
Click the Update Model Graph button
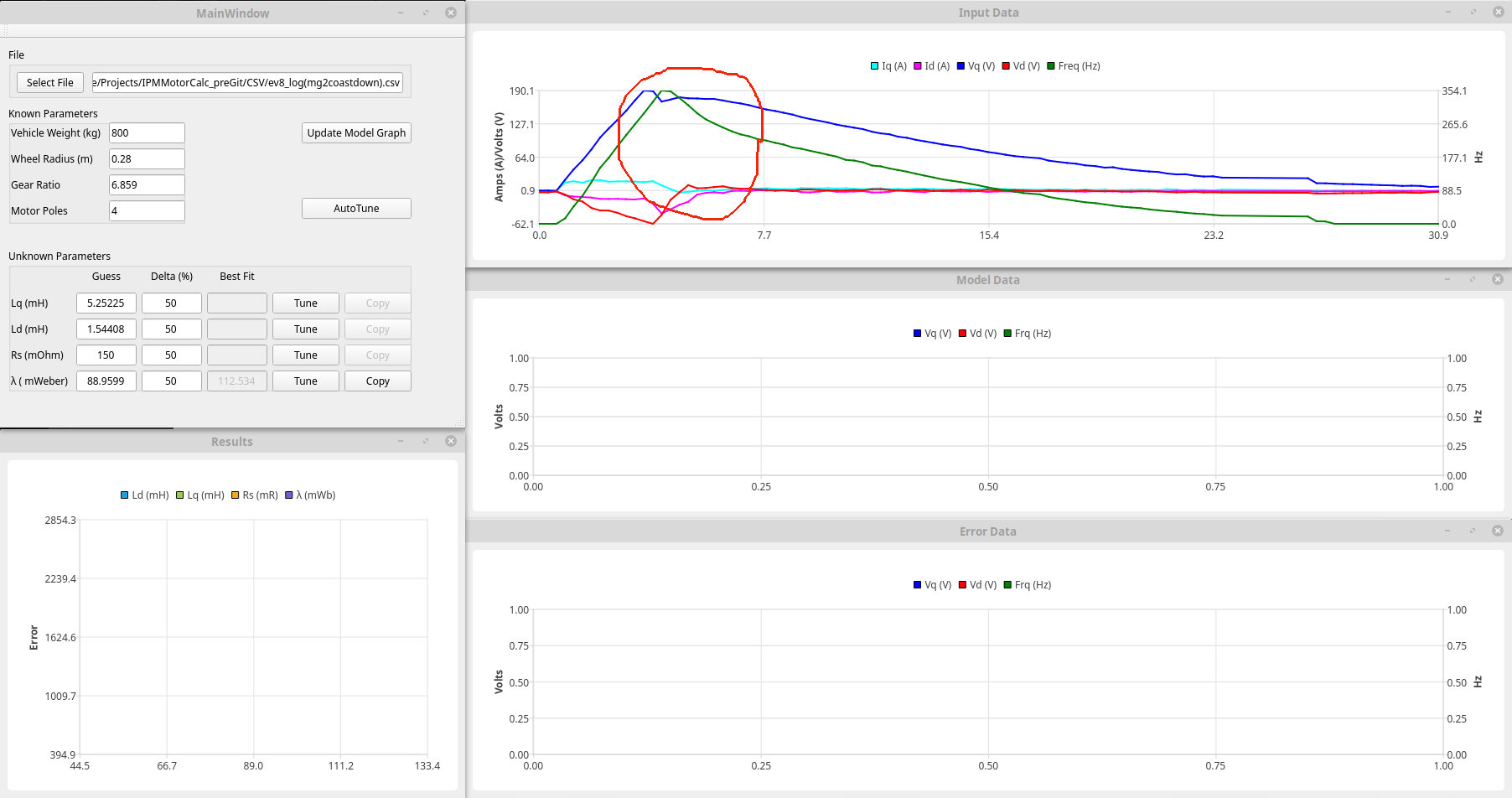356,133
